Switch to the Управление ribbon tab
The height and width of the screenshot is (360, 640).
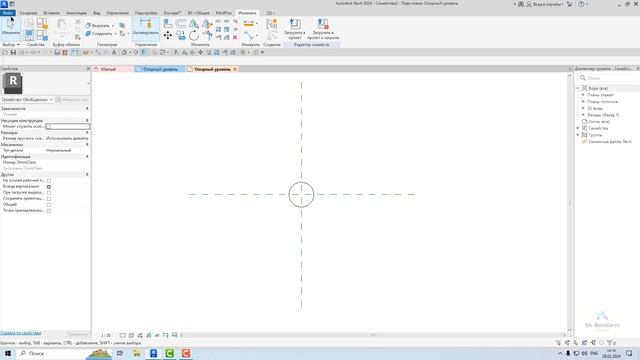[118, 13]
